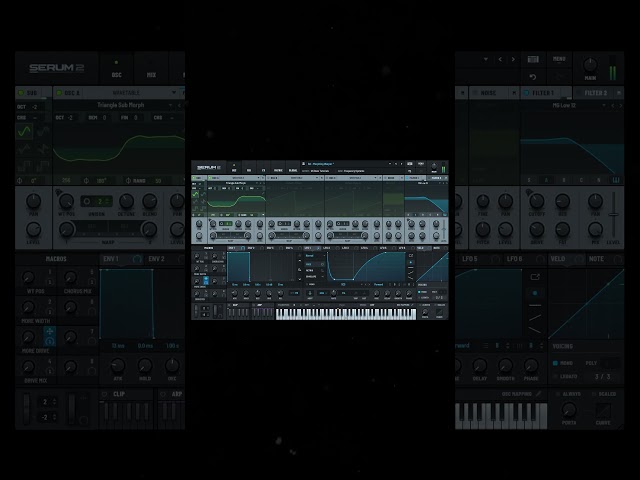Select square sub waveform in center Serum window
Viewport: 640px width, 480px height.
(x=195, y=209)
